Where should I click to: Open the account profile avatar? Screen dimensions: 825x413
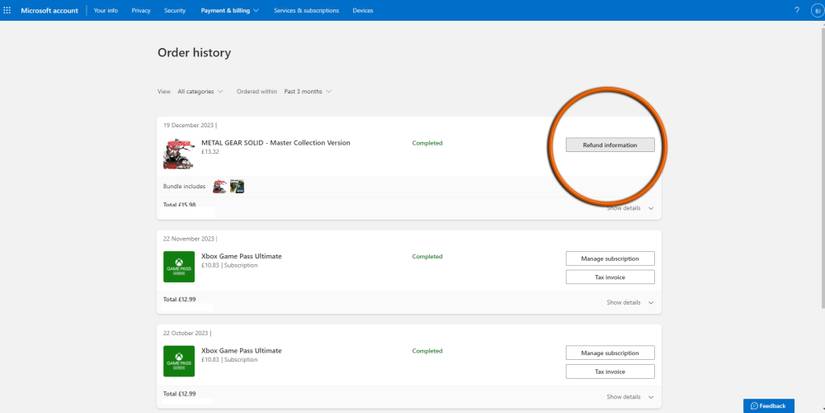click(x=816, y=10)
